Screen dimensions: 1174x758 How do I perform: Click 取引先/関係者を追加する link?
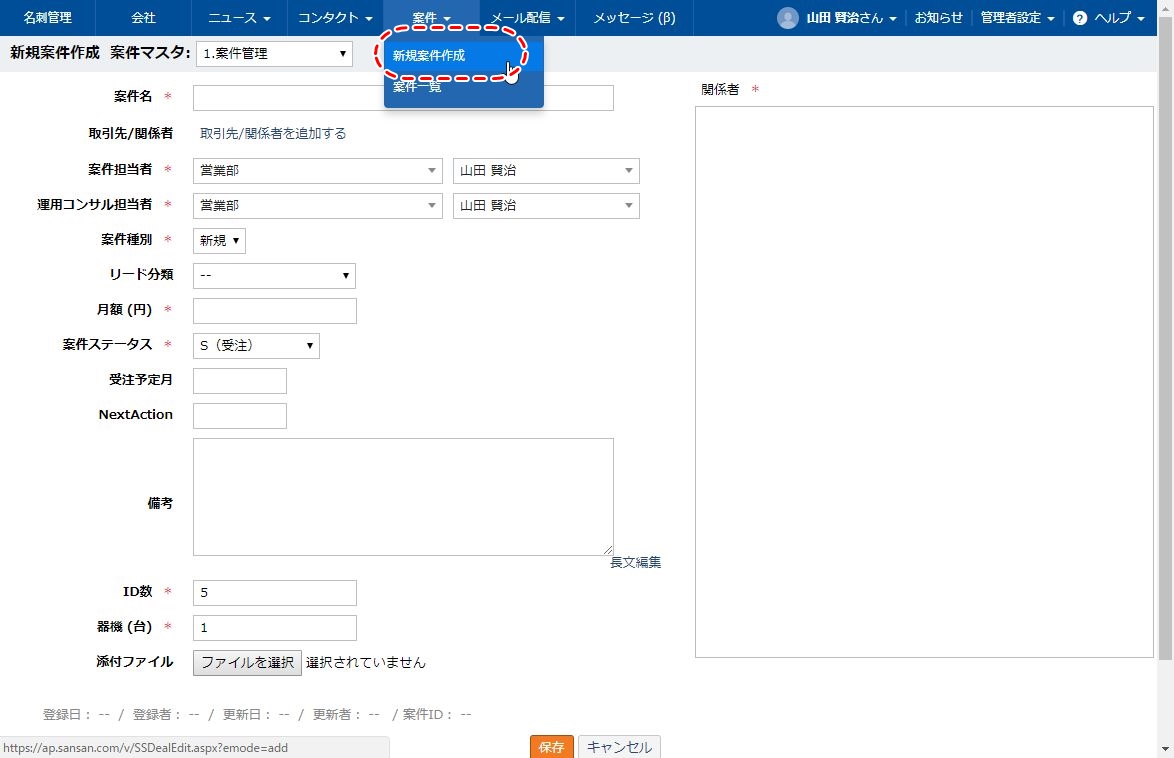pos(273,133)
